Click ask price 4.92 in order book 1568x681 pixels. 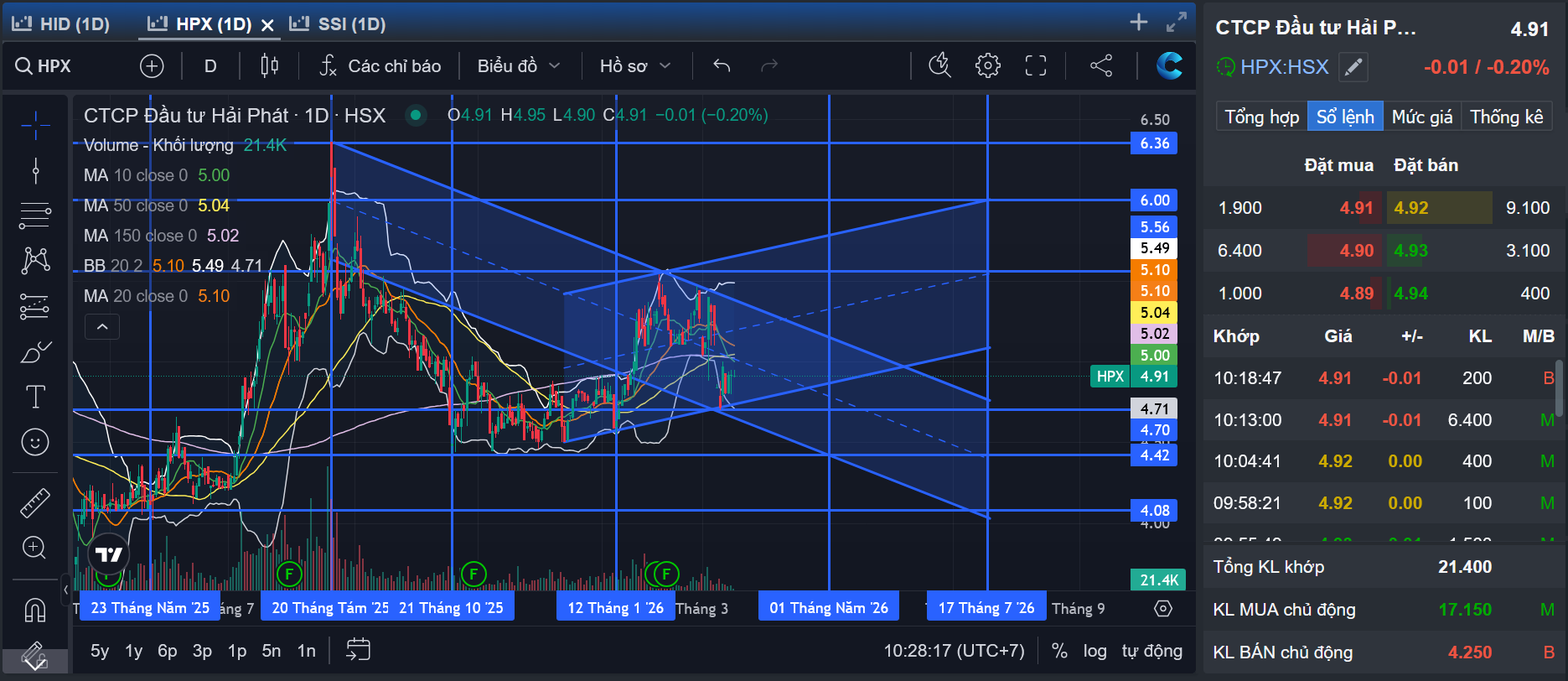1411,208
